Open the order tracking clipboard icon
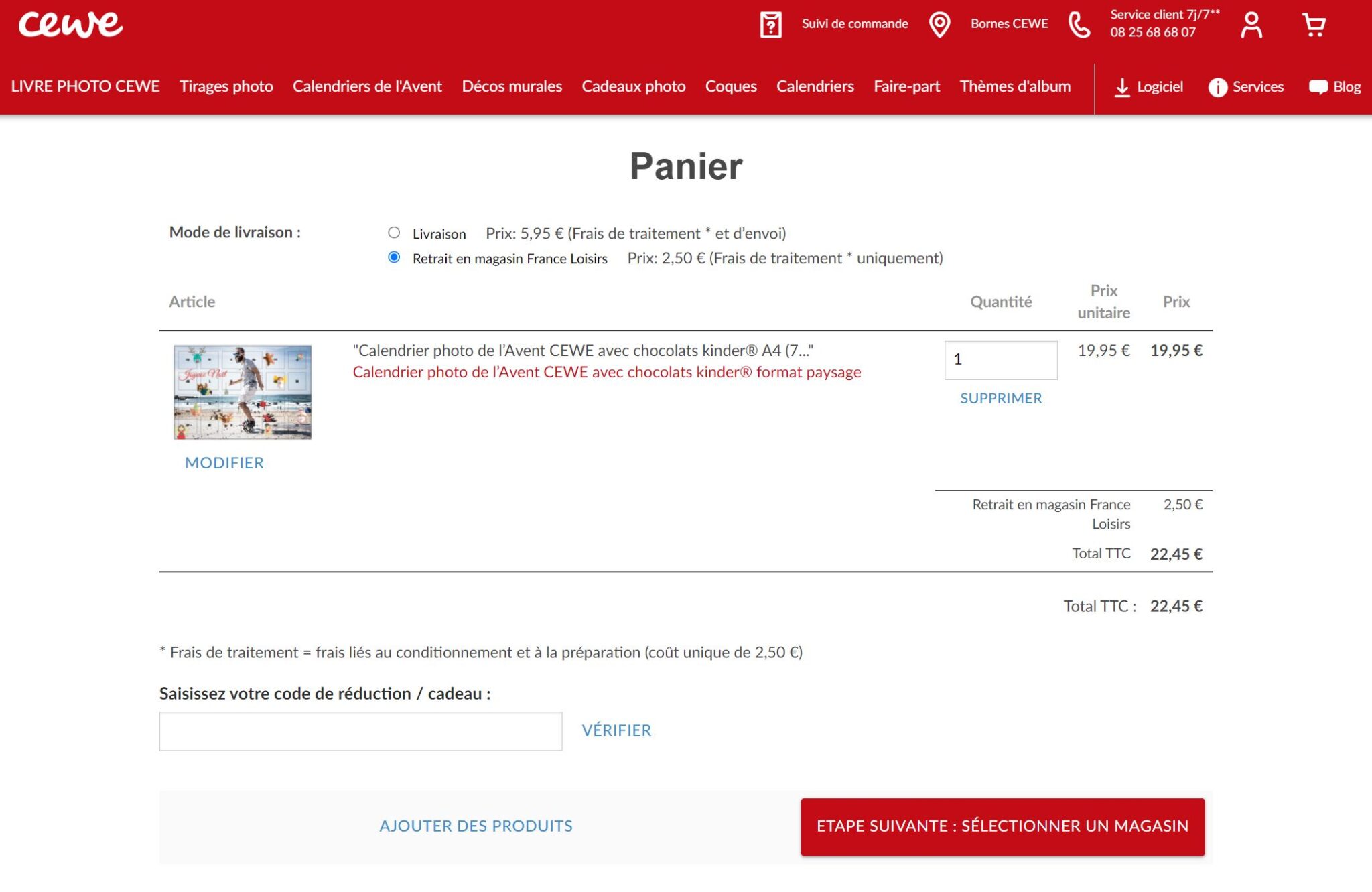The width and height of the screenshot is (1372, 892). tap(770, 25)
